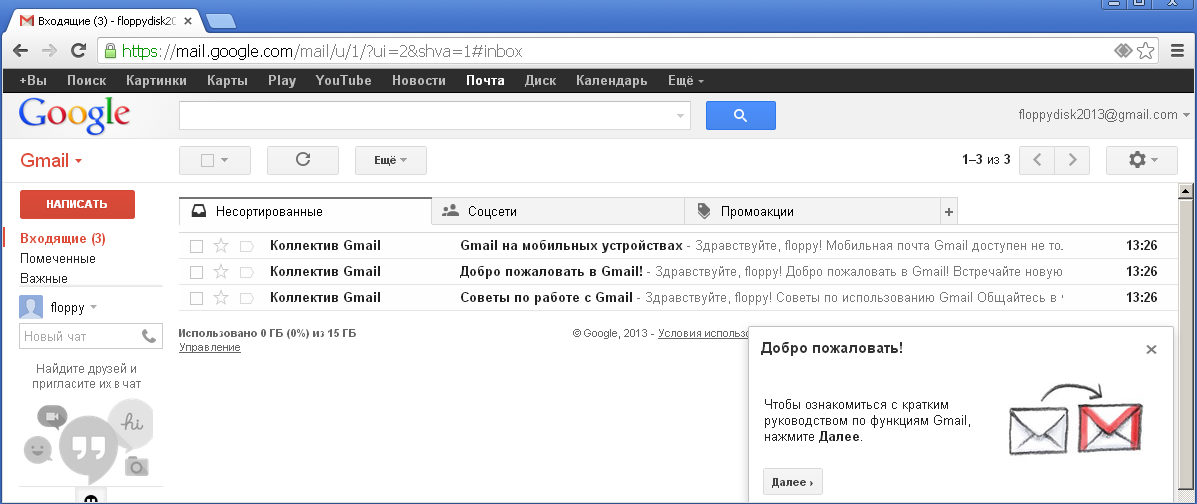Open Поиск in the Google bar
1197x504 pixels.
(86, 80)
